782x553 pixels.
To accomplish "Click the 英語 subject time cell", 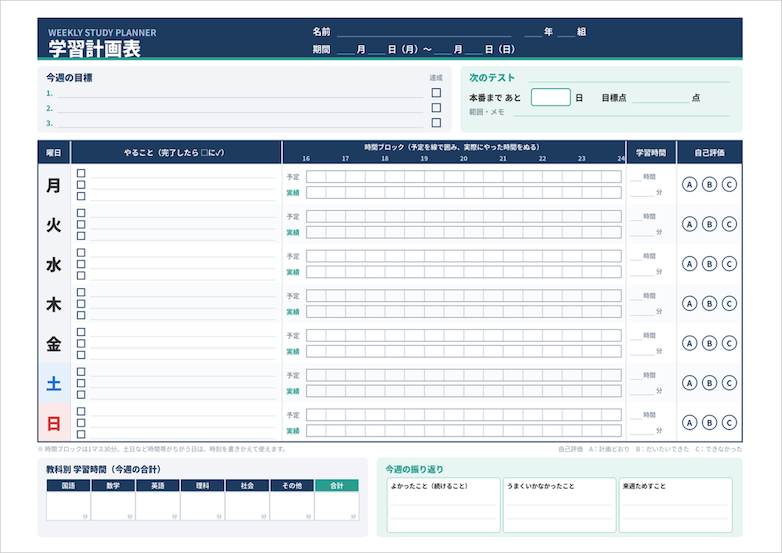I will pos(158,506).
